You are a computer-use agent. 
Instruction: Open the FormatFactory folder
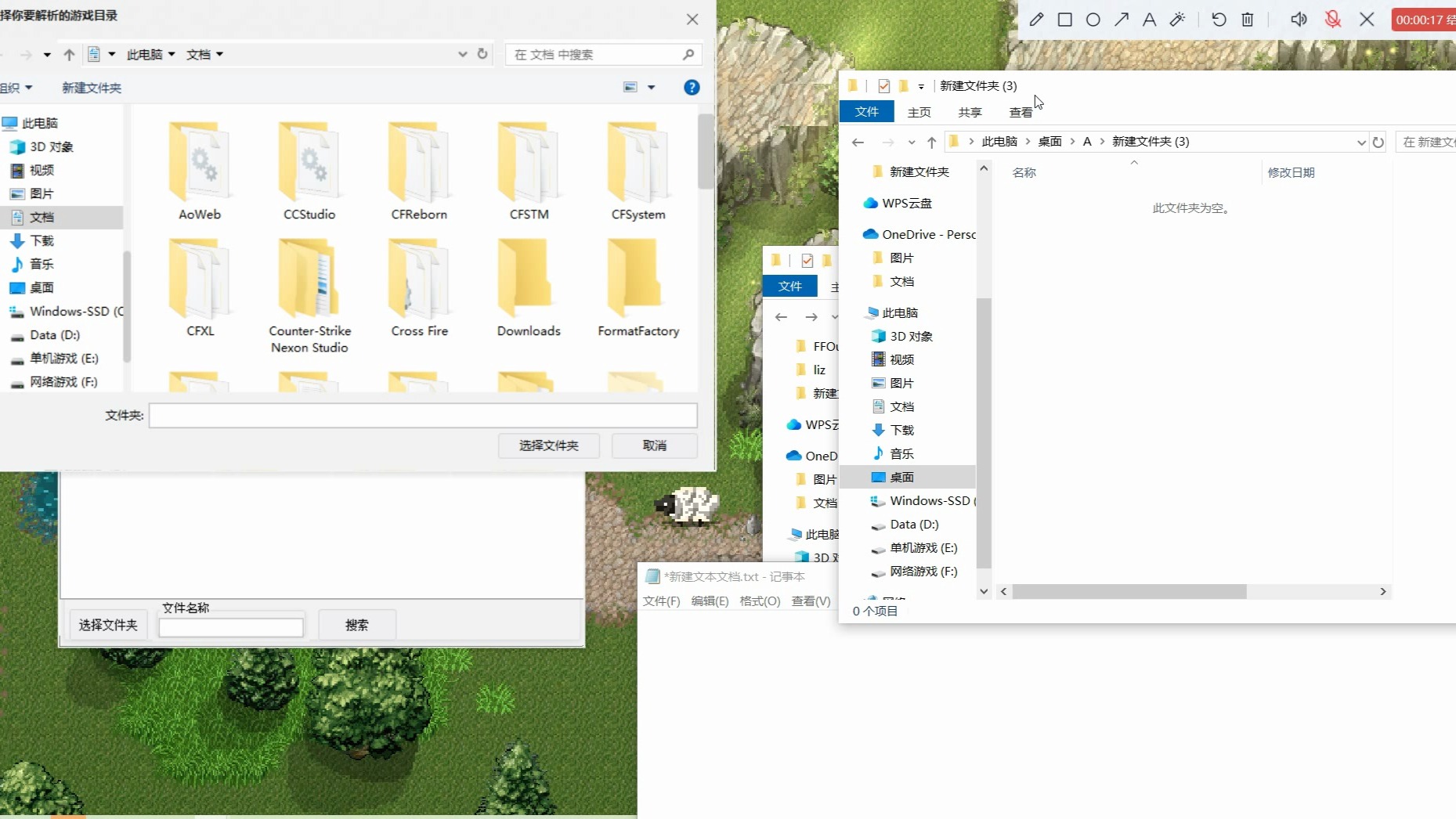click(638, 288)
